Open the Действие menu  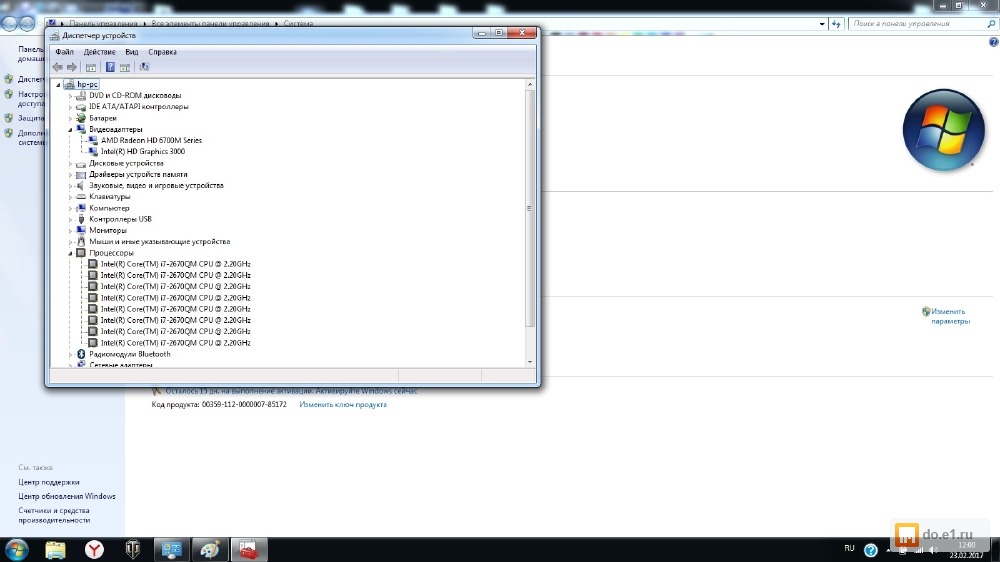point(99,52)
